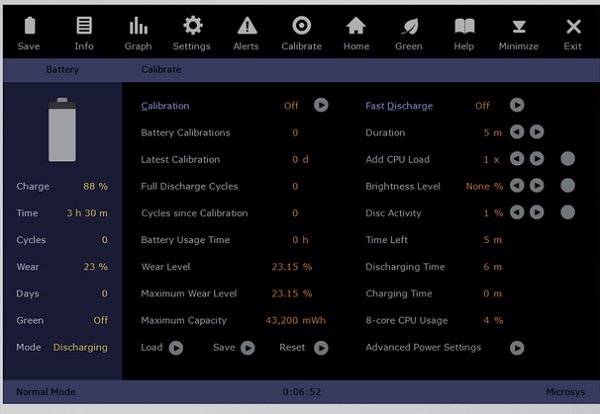Open Settings via the gear icon
Image resolution: width=600 pixels, height=414 pixels.
(192, 27)
